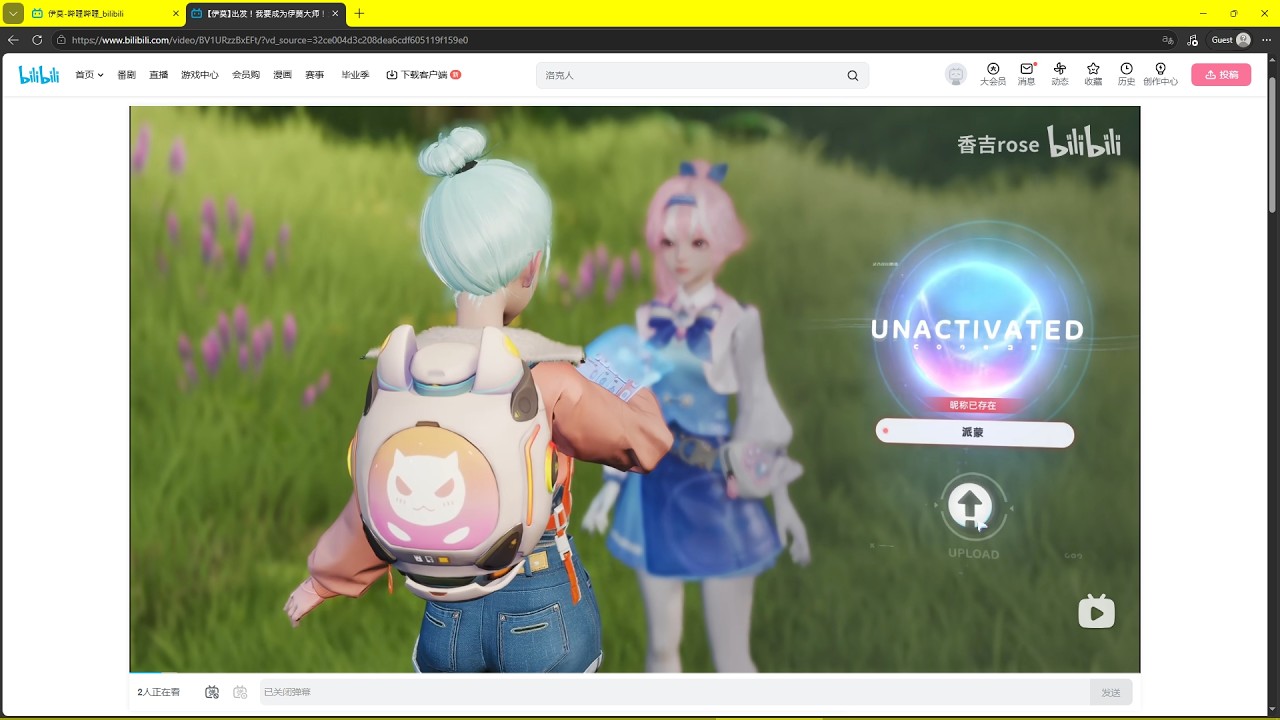Viewport: 1280px width, 720px height.
Task: Open 历史 history clock icon
Action: click(1126, 74)
